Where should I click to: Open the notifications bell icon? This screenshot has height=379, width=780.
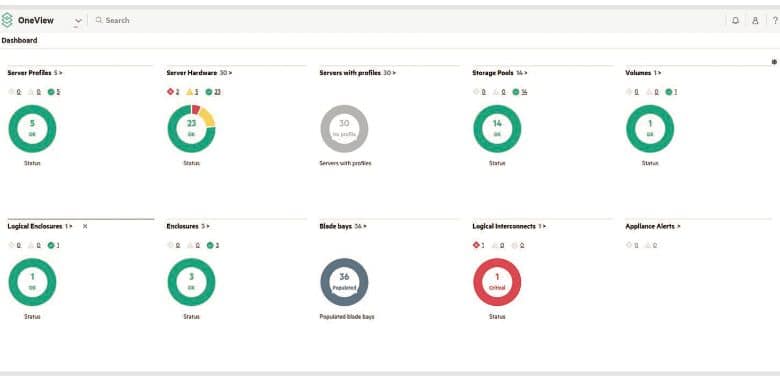pyautogui.click(x=735, y=20)
